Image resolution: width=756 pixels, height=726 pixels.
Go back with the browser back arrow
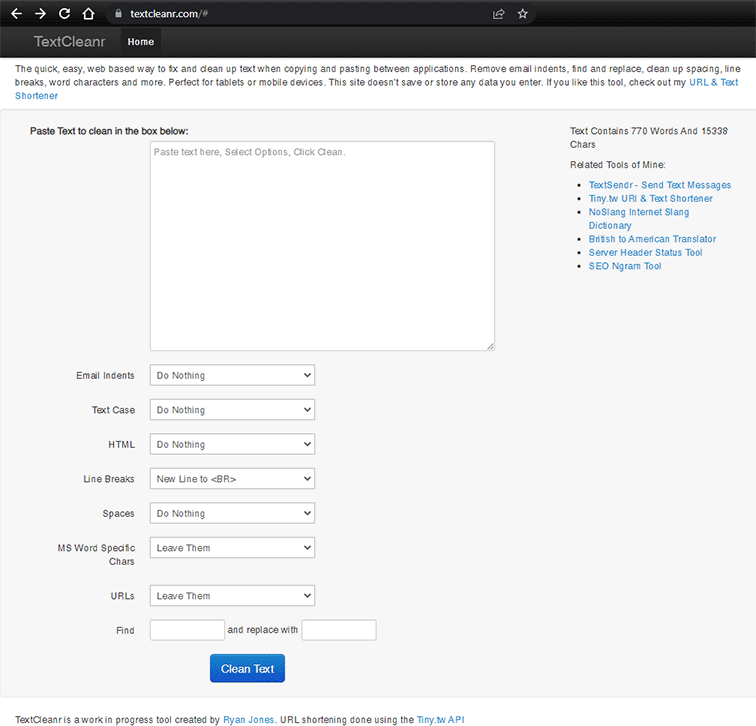17,14
